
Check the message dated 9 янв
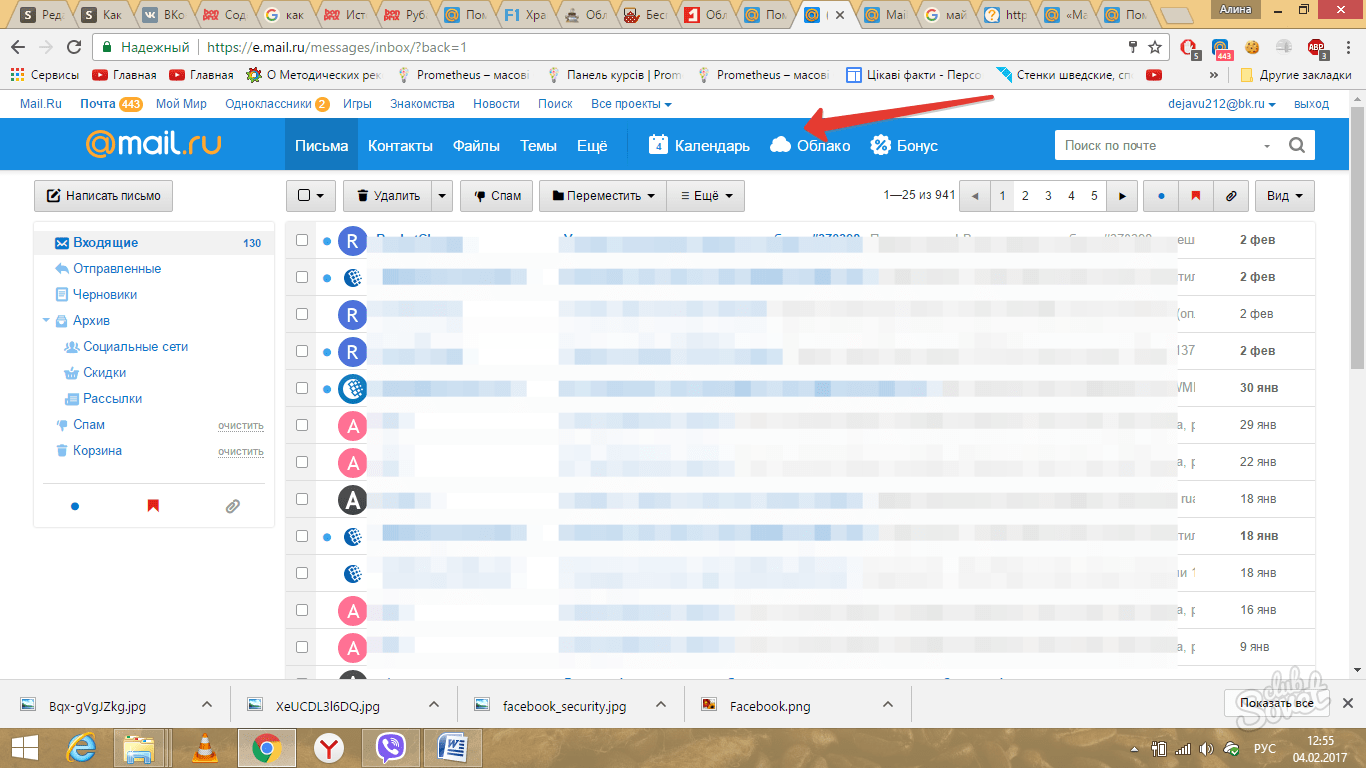pyautogui.click(x=302, y=647)
